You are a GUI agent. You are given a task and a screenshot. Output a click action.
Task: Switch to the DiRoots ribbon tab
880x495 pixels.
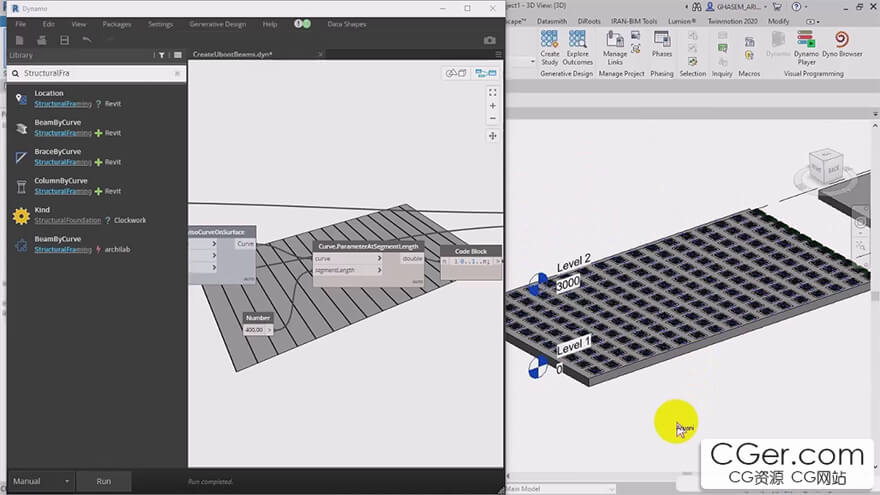pos(589,21)
